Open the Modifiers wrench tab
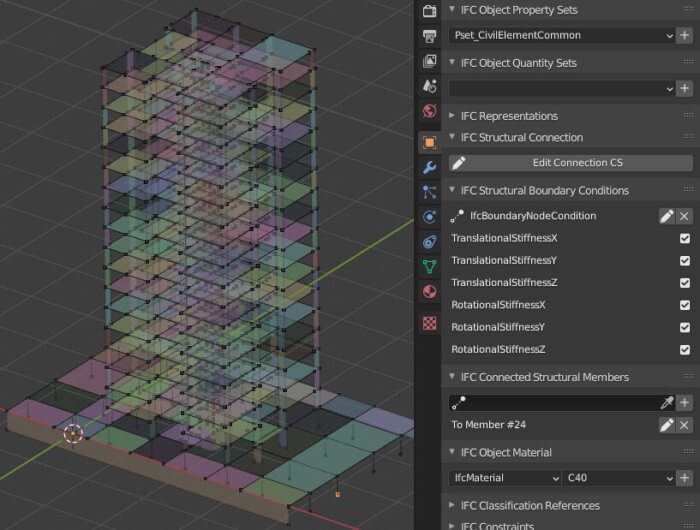Screen dimensions: 700x530 429,167
